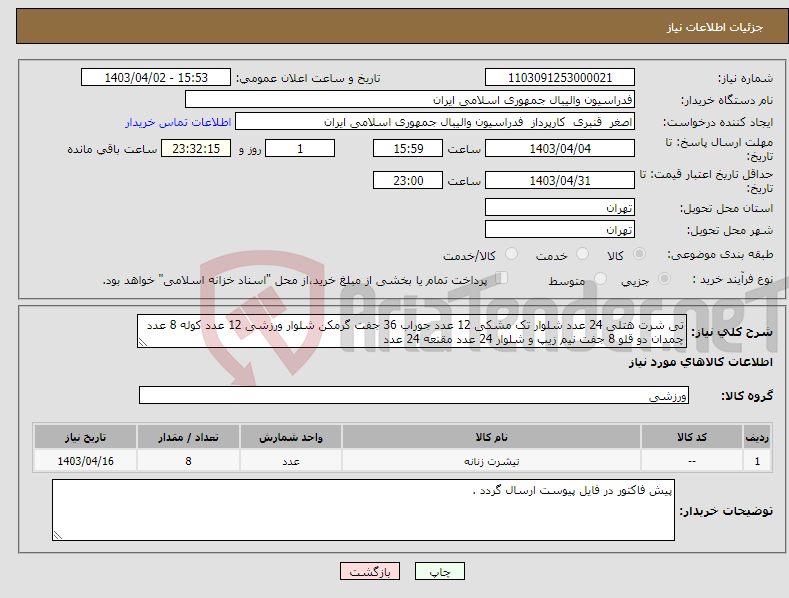Click the remaining time field 23:32:15
Viewport: 789px width, 598px height.
coord(196,148)
